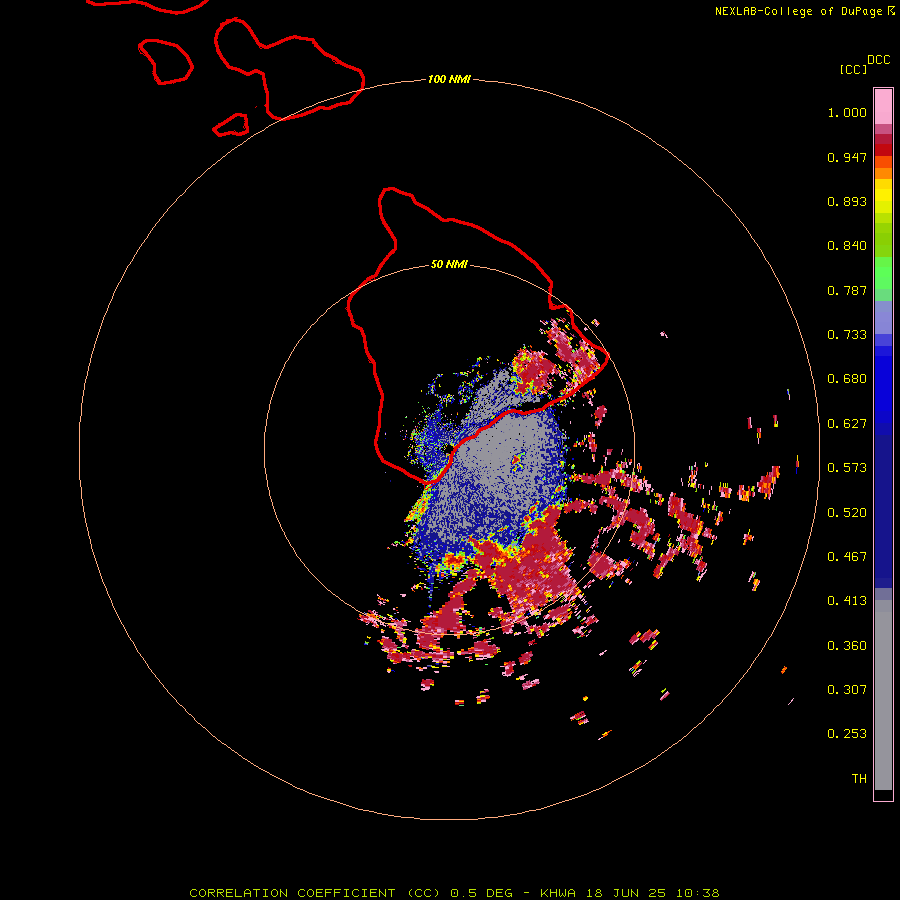Screen dimensions: 900x900
Task: Pick the orange color bar segment
Action: click(883, 173)
